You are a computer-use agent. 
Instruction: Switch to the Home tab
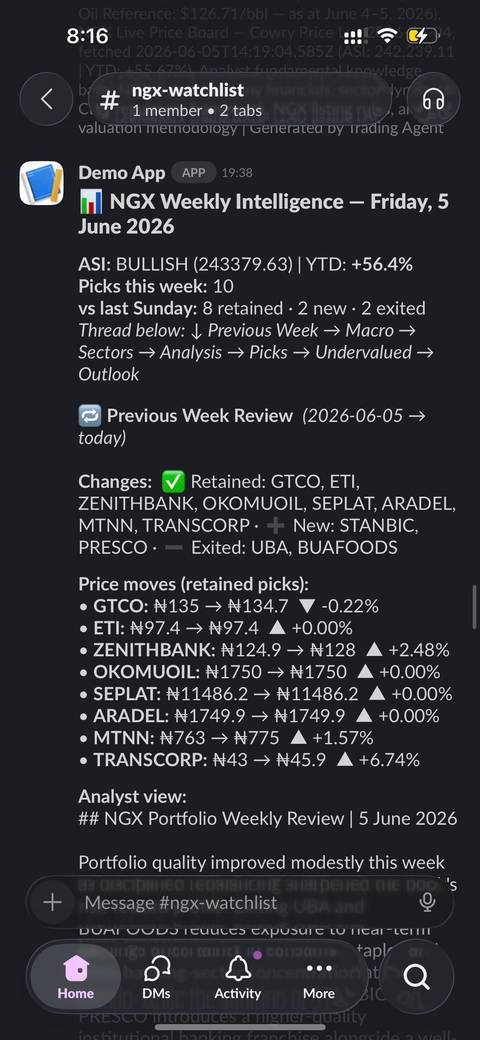76,978
